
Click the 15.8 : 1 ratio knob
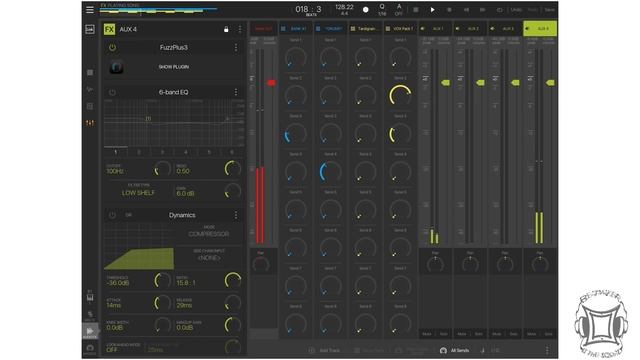[x=233, y=280]
